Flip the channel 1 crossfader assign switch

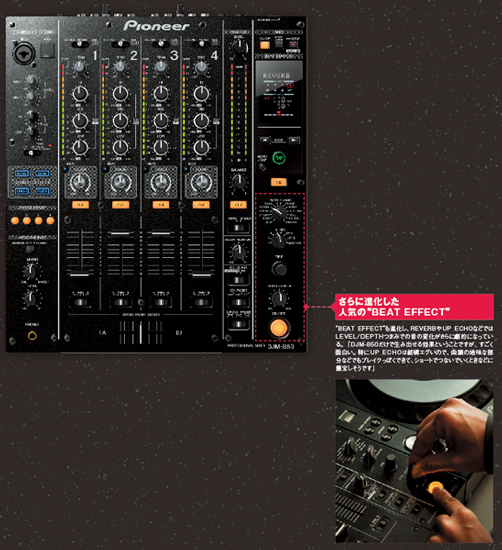pyautogui.click(x=81, y=302)
